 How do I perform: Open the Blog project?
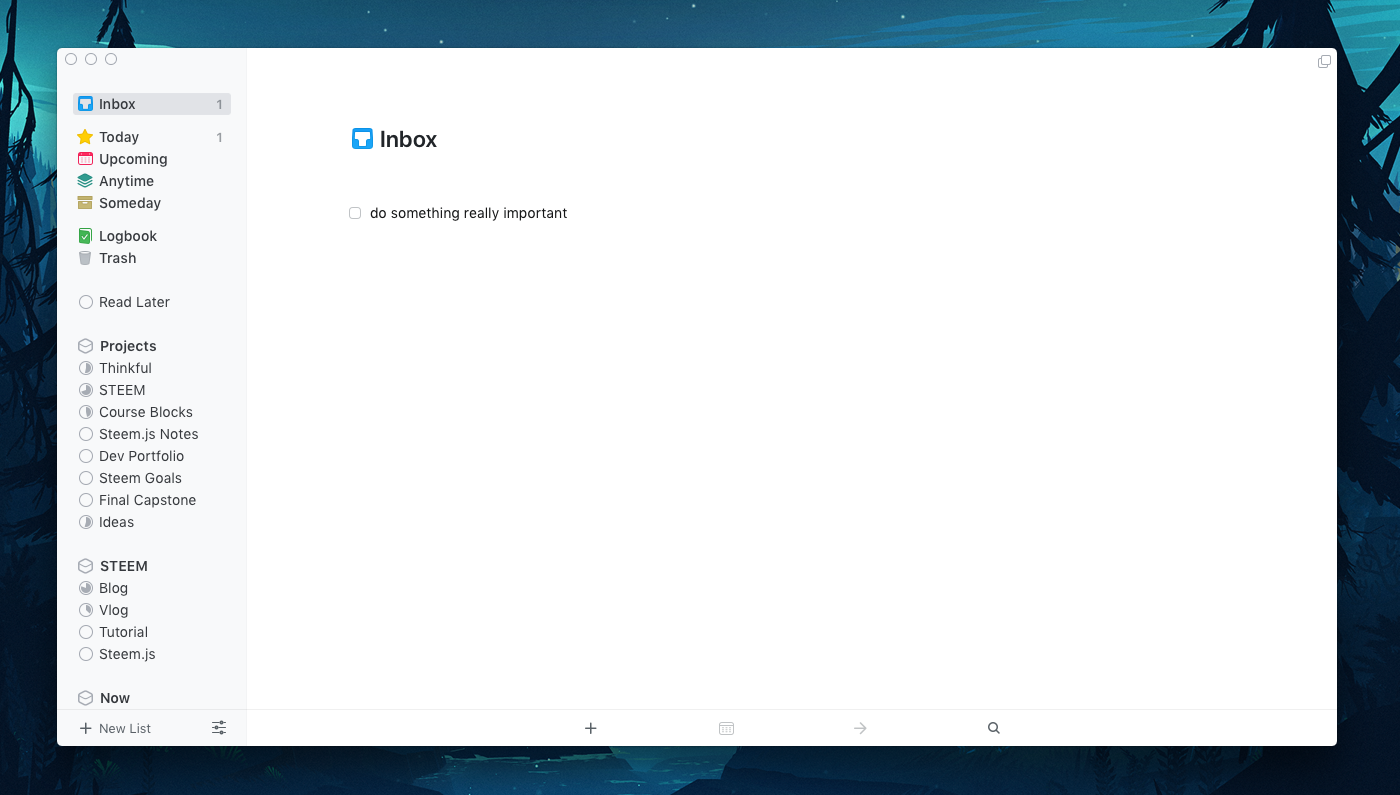[152, 588]
